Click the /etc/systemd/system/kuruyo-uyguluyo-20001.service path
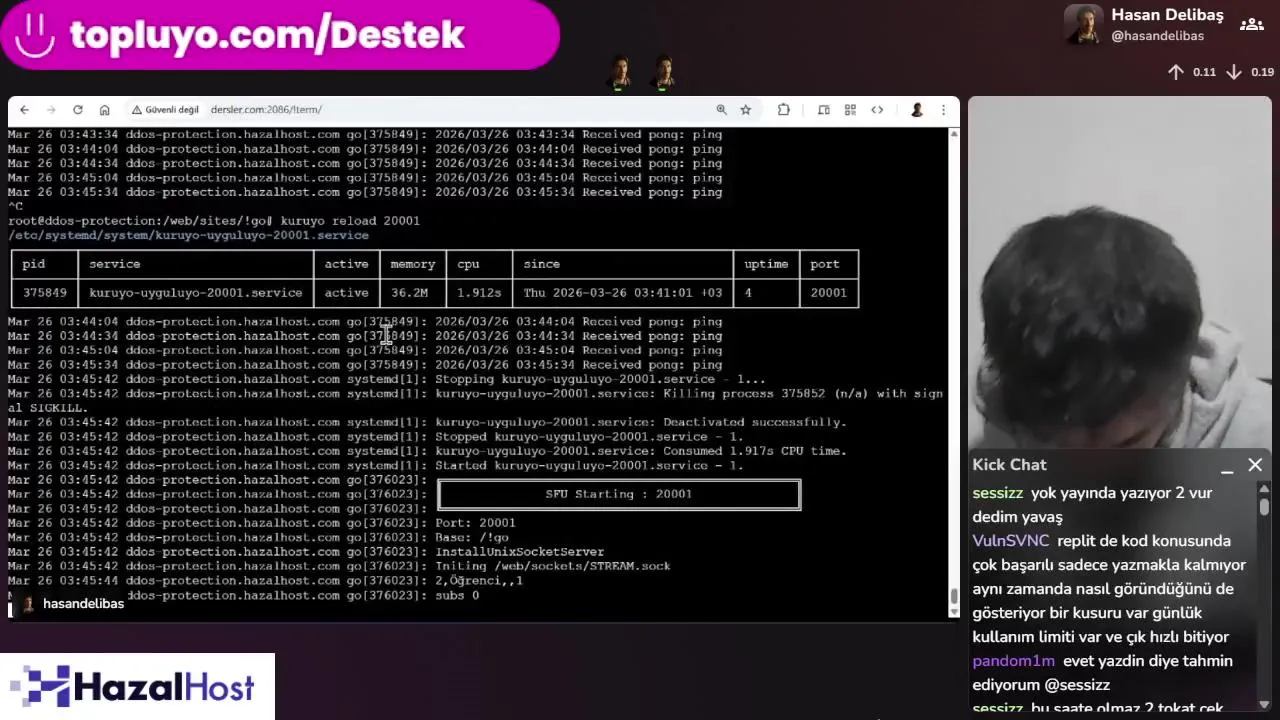The width and height of the screenshot is (1280, 720). pyautogui.click(x=188, y=235)
